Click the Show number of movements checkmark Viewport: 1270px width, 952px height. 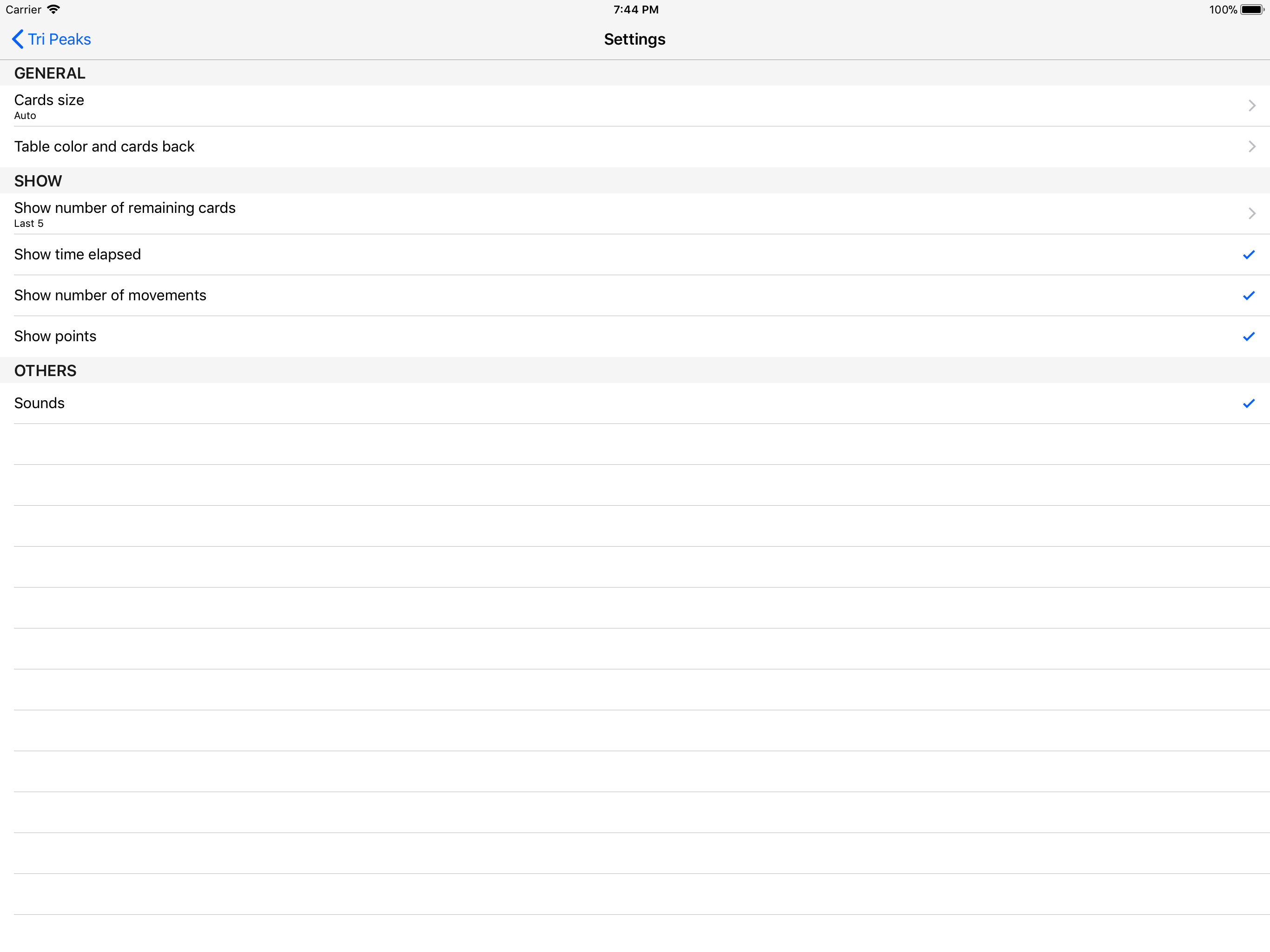1248,296
